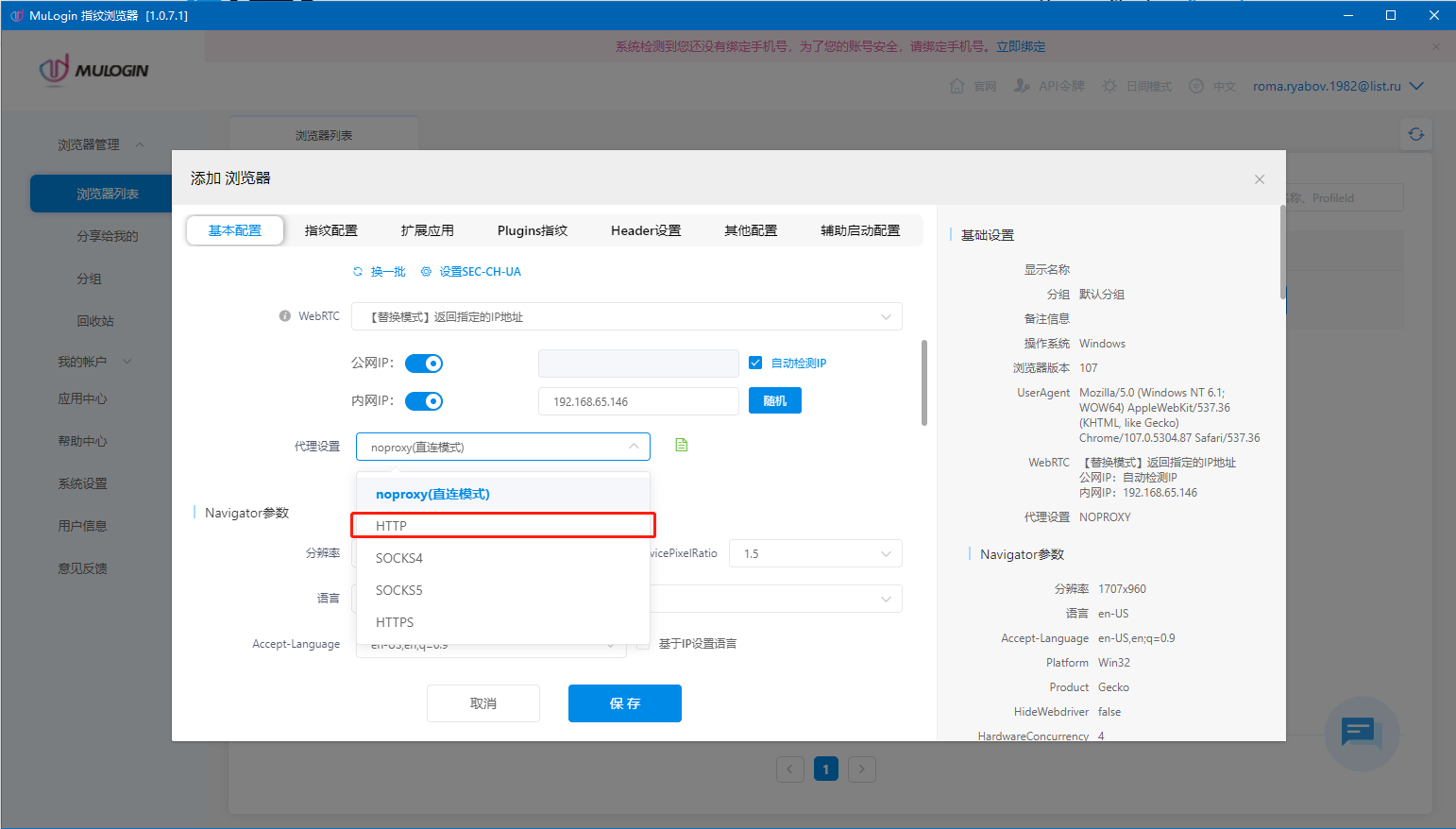The width and height of the screenshot is (1456, 829).
Task: Click the 官网 home icon
Action: [957, 86]
